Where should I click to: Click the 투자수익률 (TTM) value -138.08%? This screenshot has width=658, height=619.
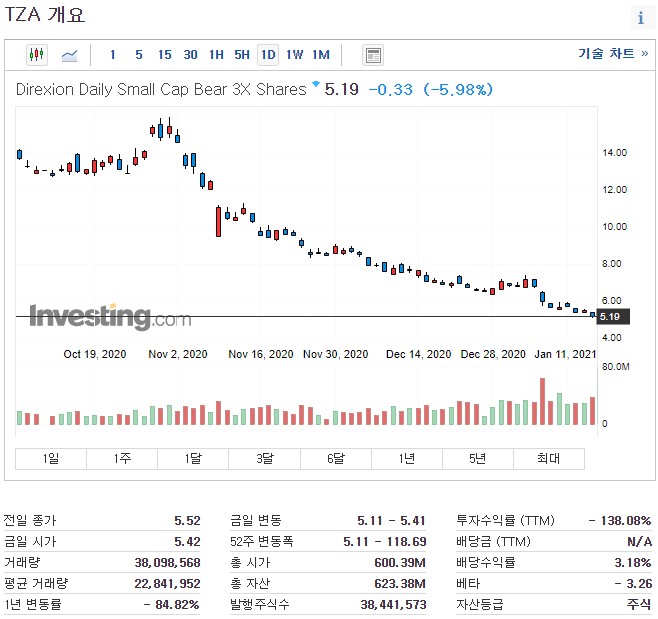[x=619, y=520]
